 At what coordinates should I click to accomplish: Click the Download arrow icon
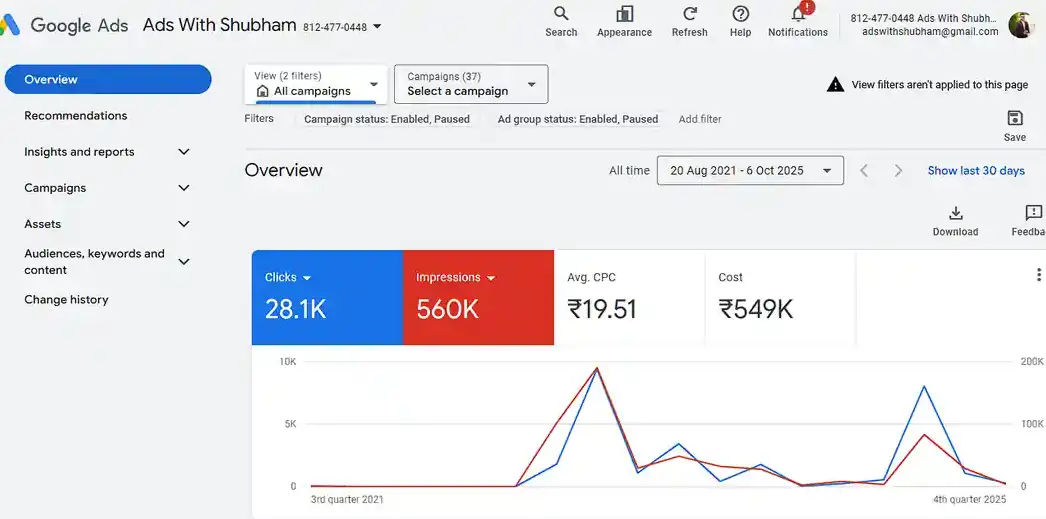point(955,213)
